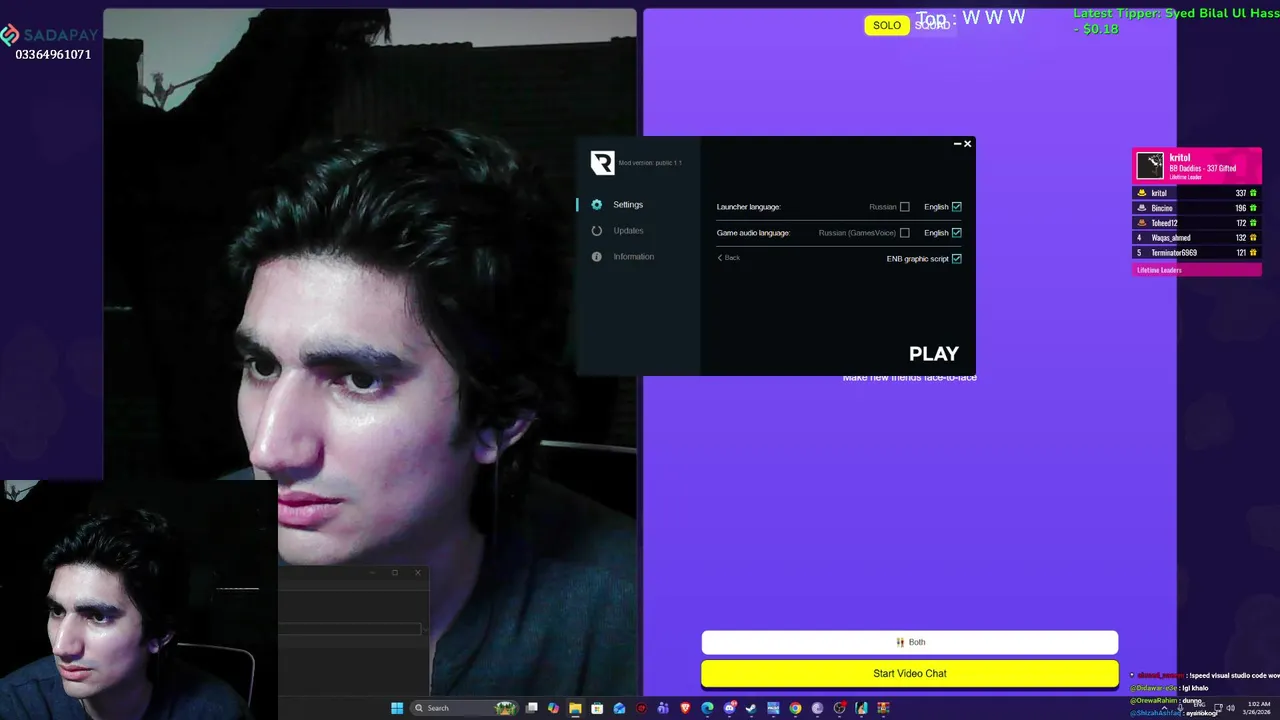Click the Terminator6969 leaderboard row
This screenshot has width=1280, height=720.
[x=1197, y=253]
